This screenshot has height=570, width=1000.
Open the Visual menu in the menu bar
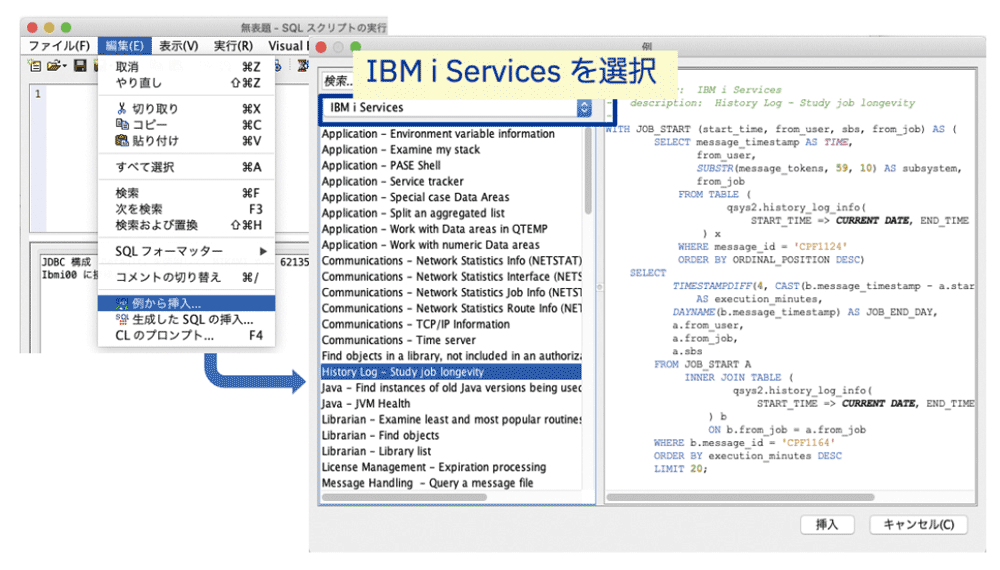(287, 46)
